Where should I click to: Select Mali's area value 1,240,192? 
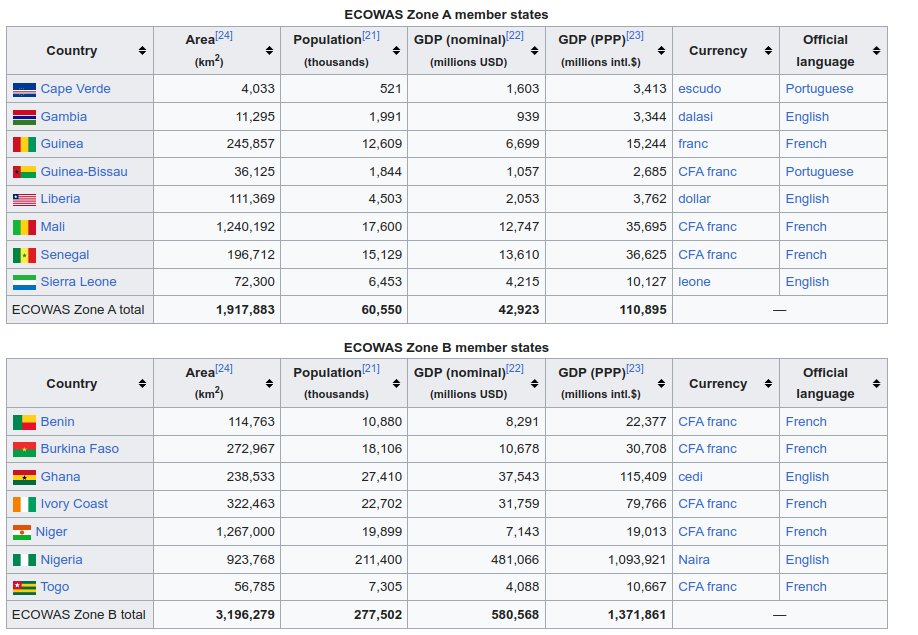point(245,227)
